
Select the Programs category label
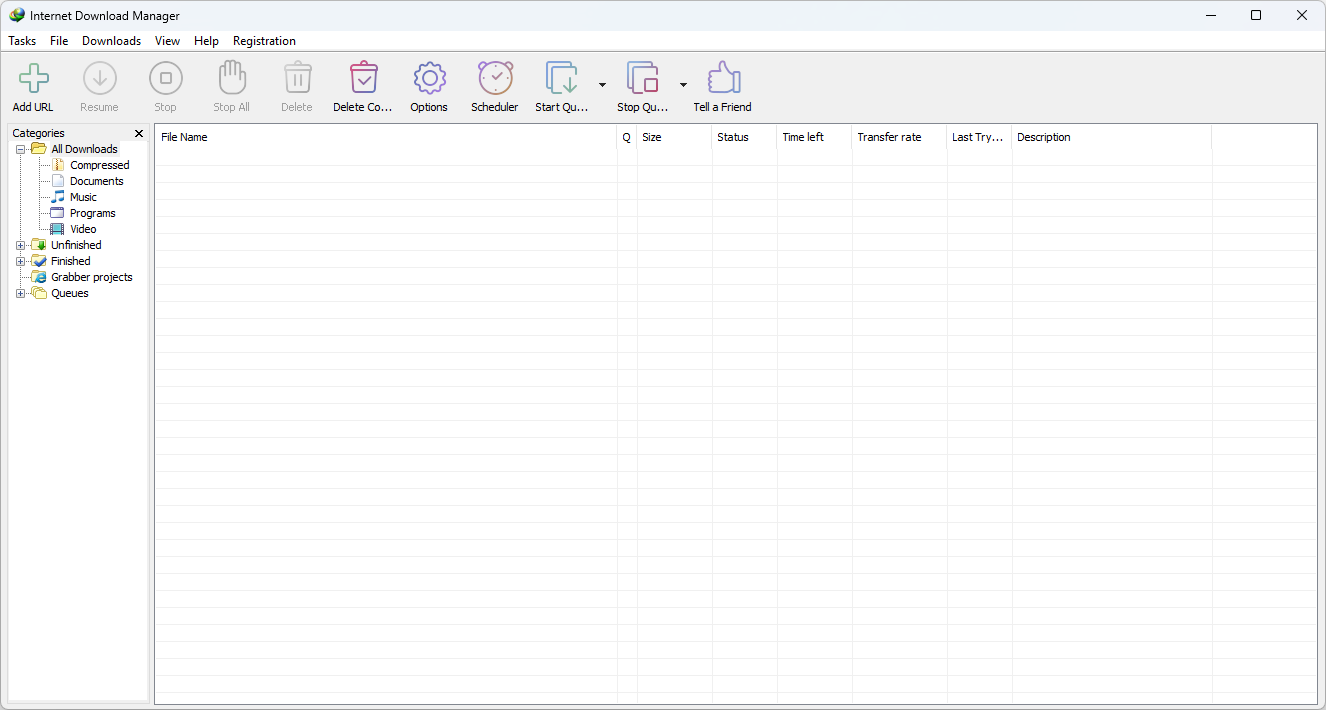(92, 213)
